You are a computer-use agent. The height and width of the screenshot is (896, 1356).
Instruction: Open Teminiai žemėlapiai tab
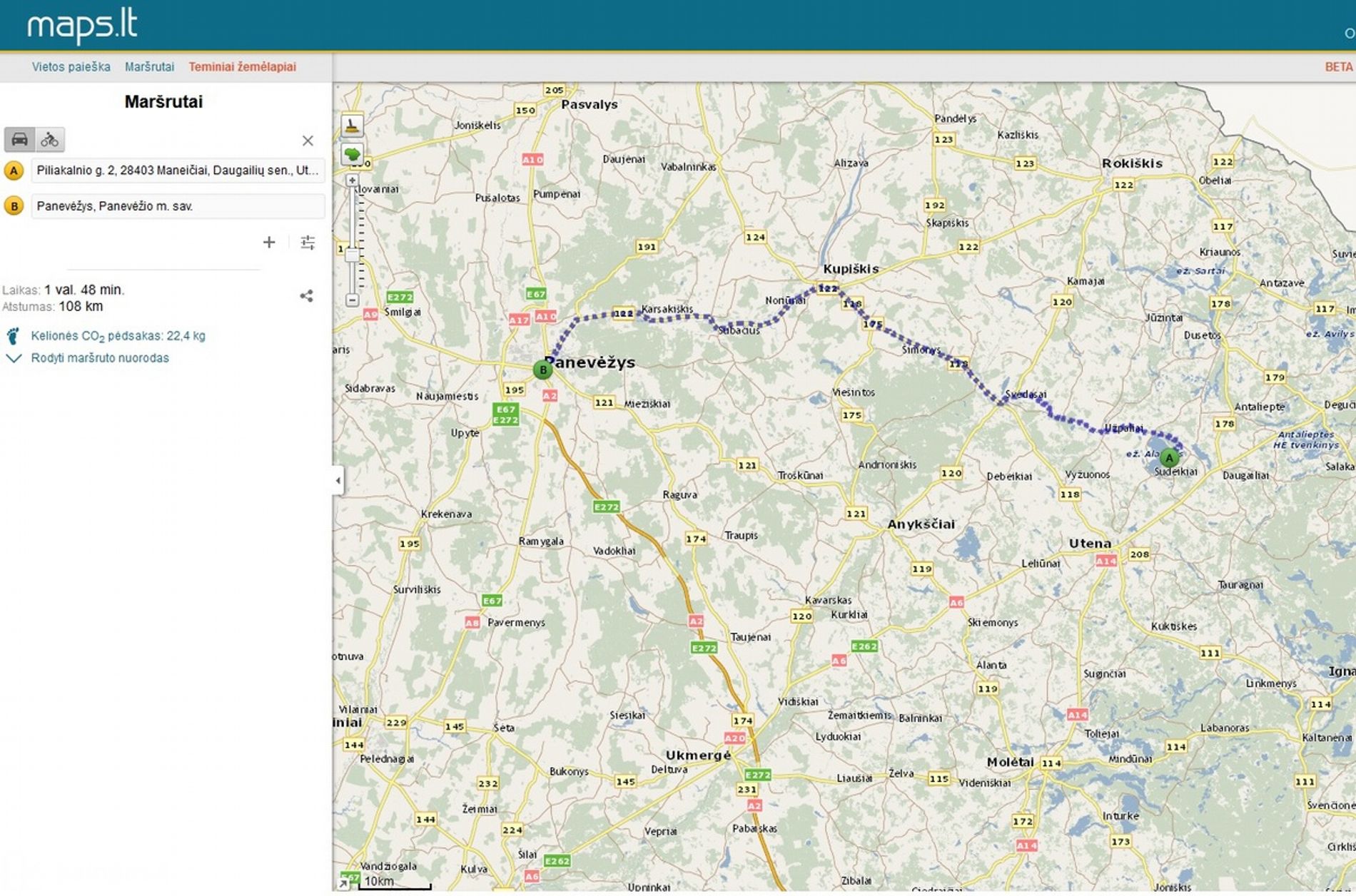[242, 67]
